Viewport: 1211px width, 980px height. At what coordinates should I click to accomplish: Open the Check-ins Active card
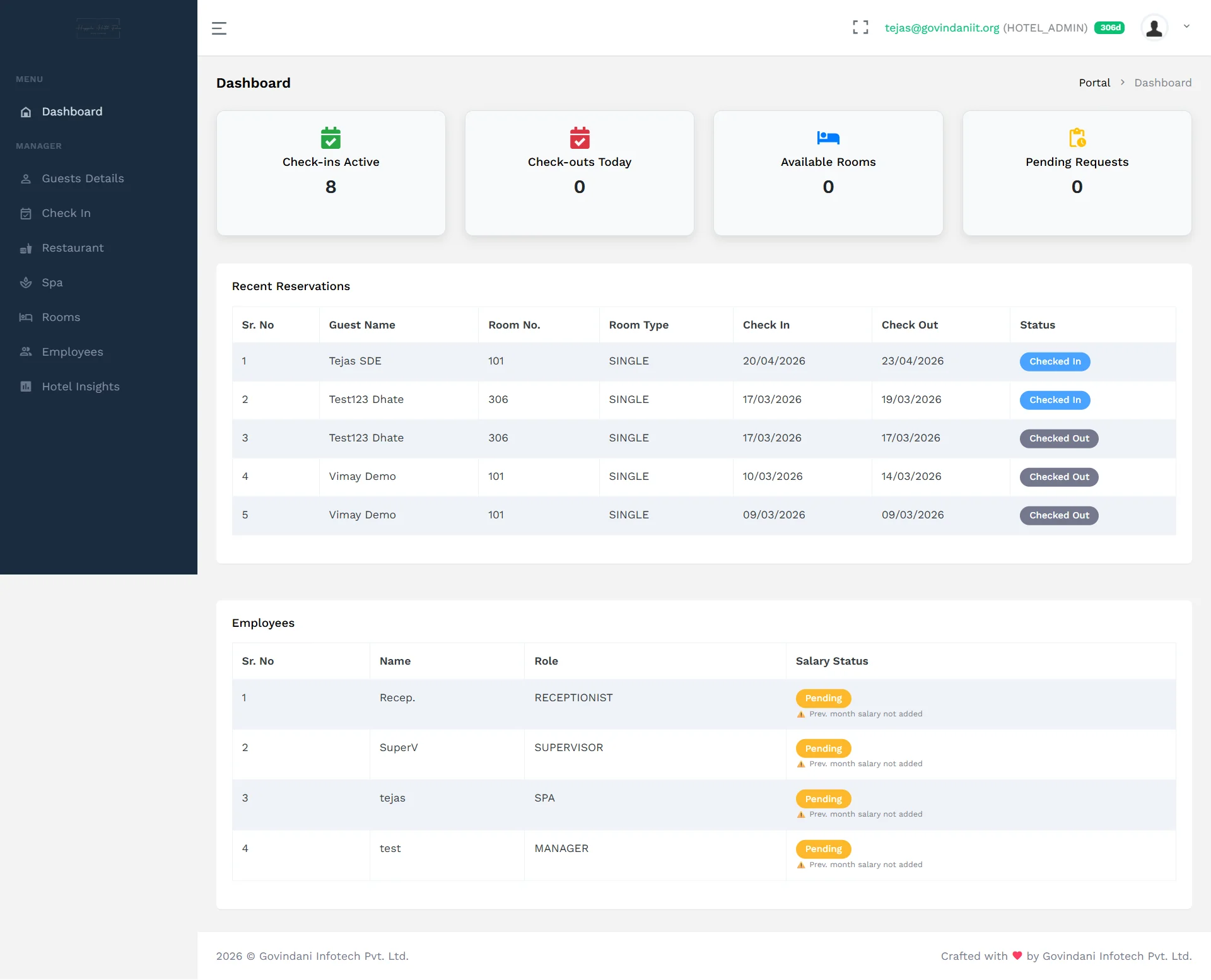(331, 173)
